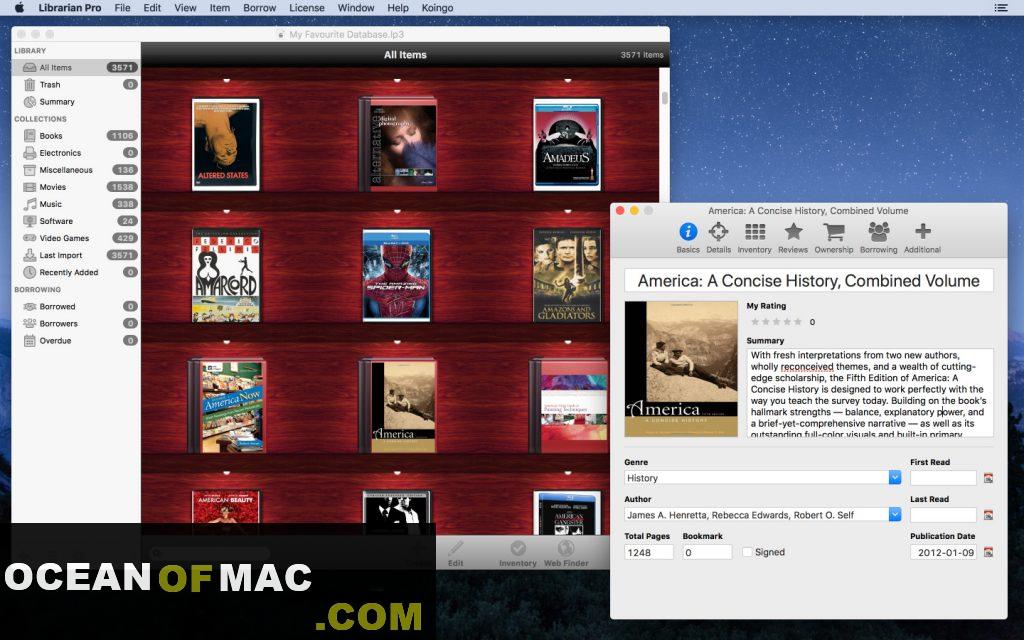This screenshot has width=1024, height=640.
Task: Select the Altered States cover
Action: click(x=225, y=144)
